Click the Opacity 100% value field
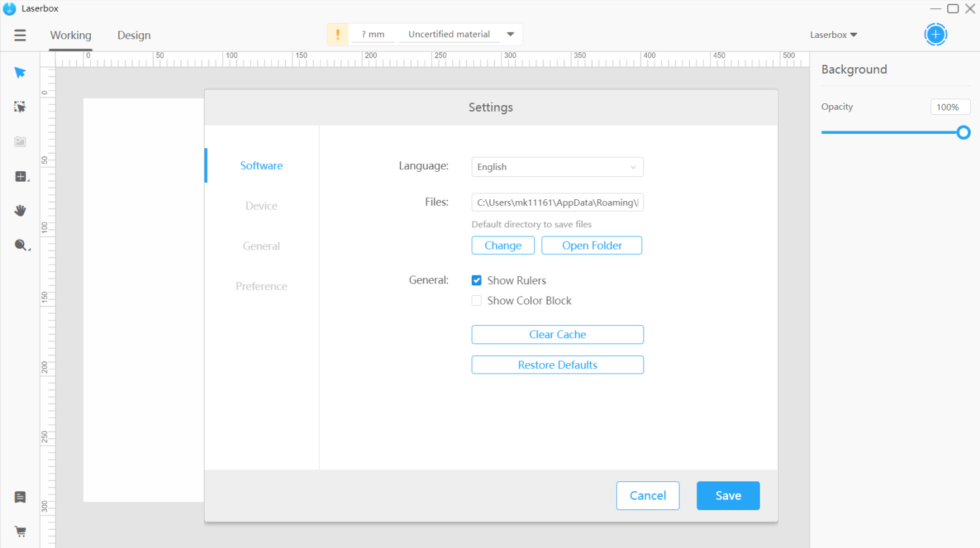The width and height of the screenshot is (980, 548). (x=949, y=107)
